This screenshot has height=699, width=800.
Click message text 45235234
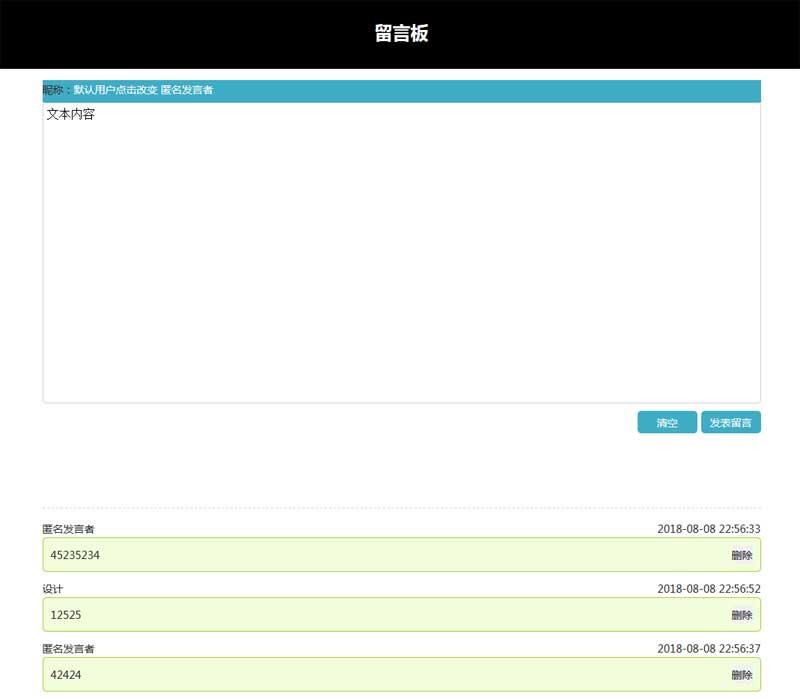point(75,555)
